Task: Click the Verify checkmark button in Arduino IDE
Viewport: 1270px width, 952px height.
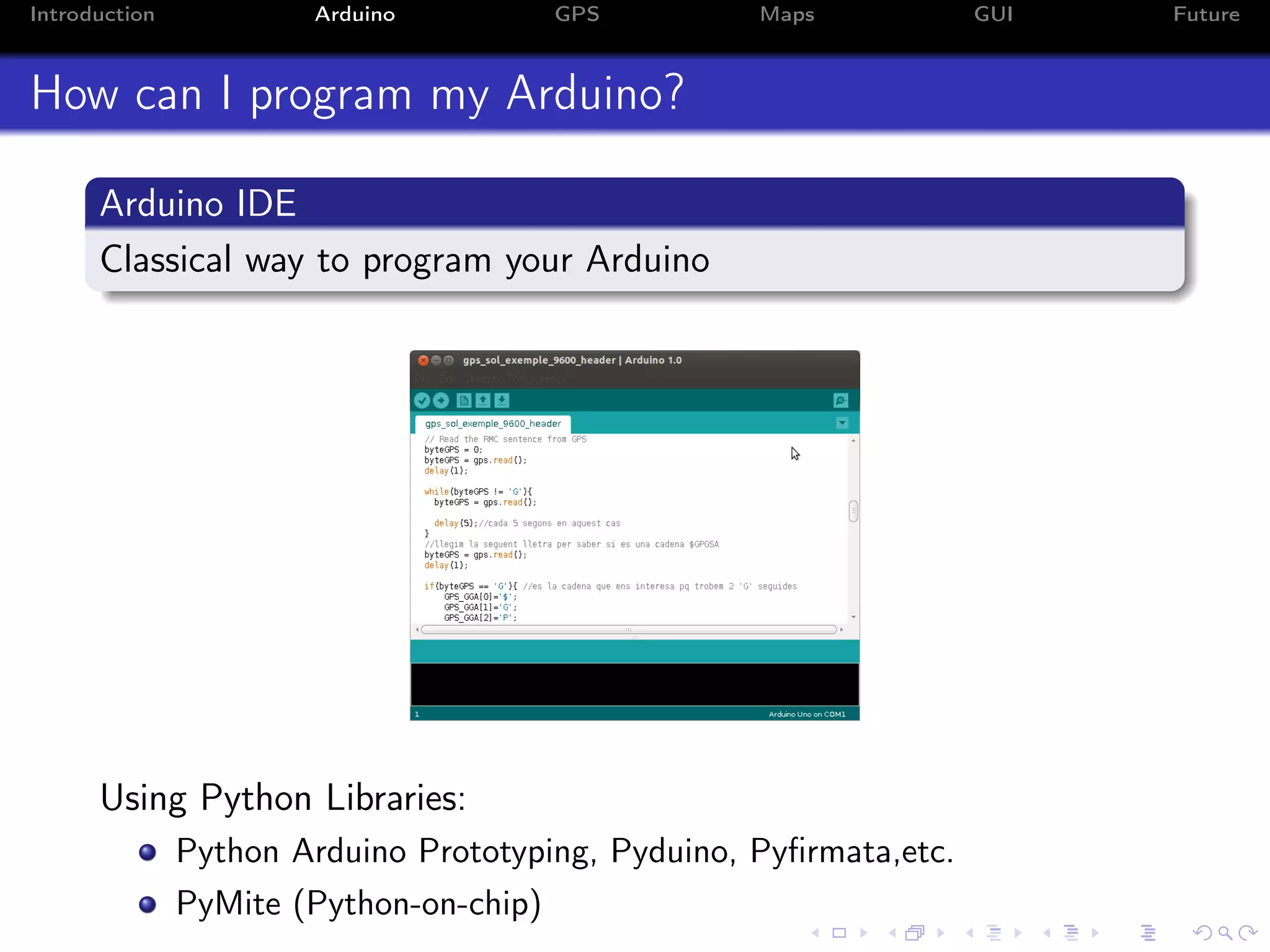Action: coord(422,400)
